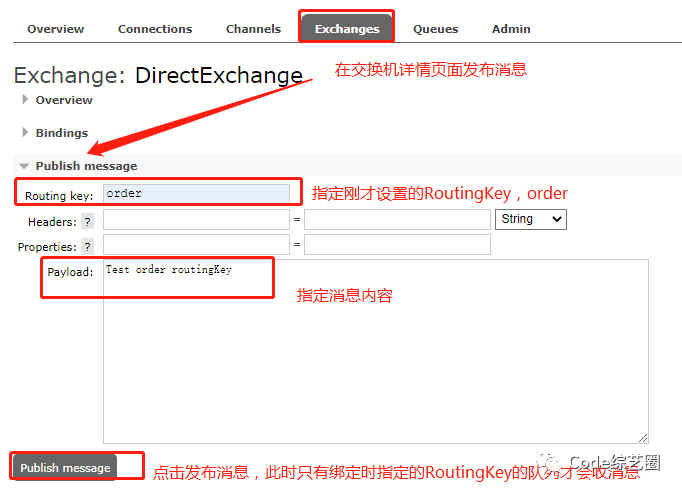682x492 pixels.
Task: Expand the Bindings section
Action: tap(55, 133)
